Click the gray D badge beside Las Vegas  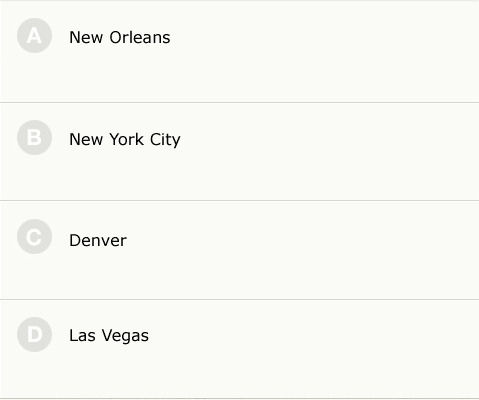[34, 334]
